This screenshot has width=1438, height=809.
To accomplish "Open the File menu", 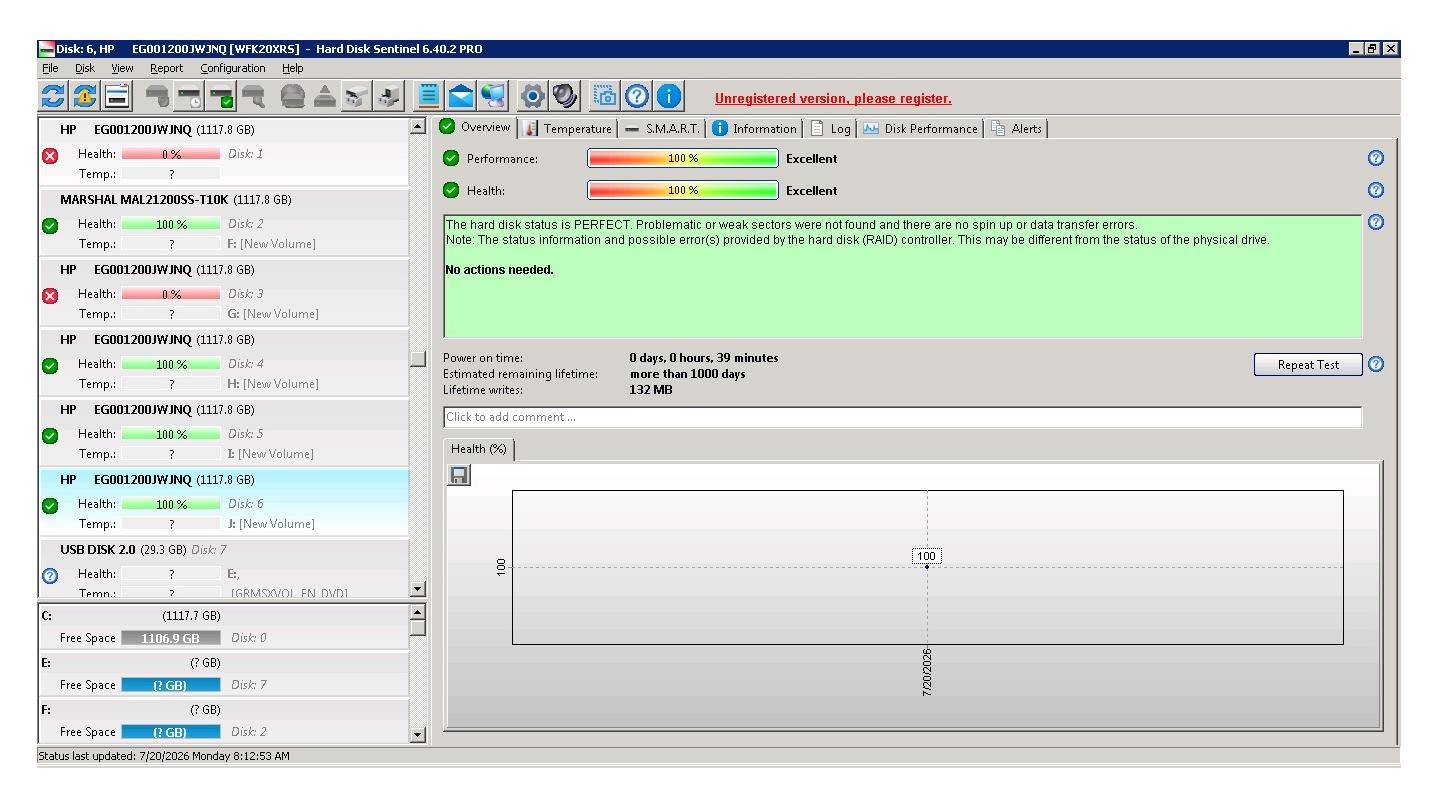I will [50, 68].
